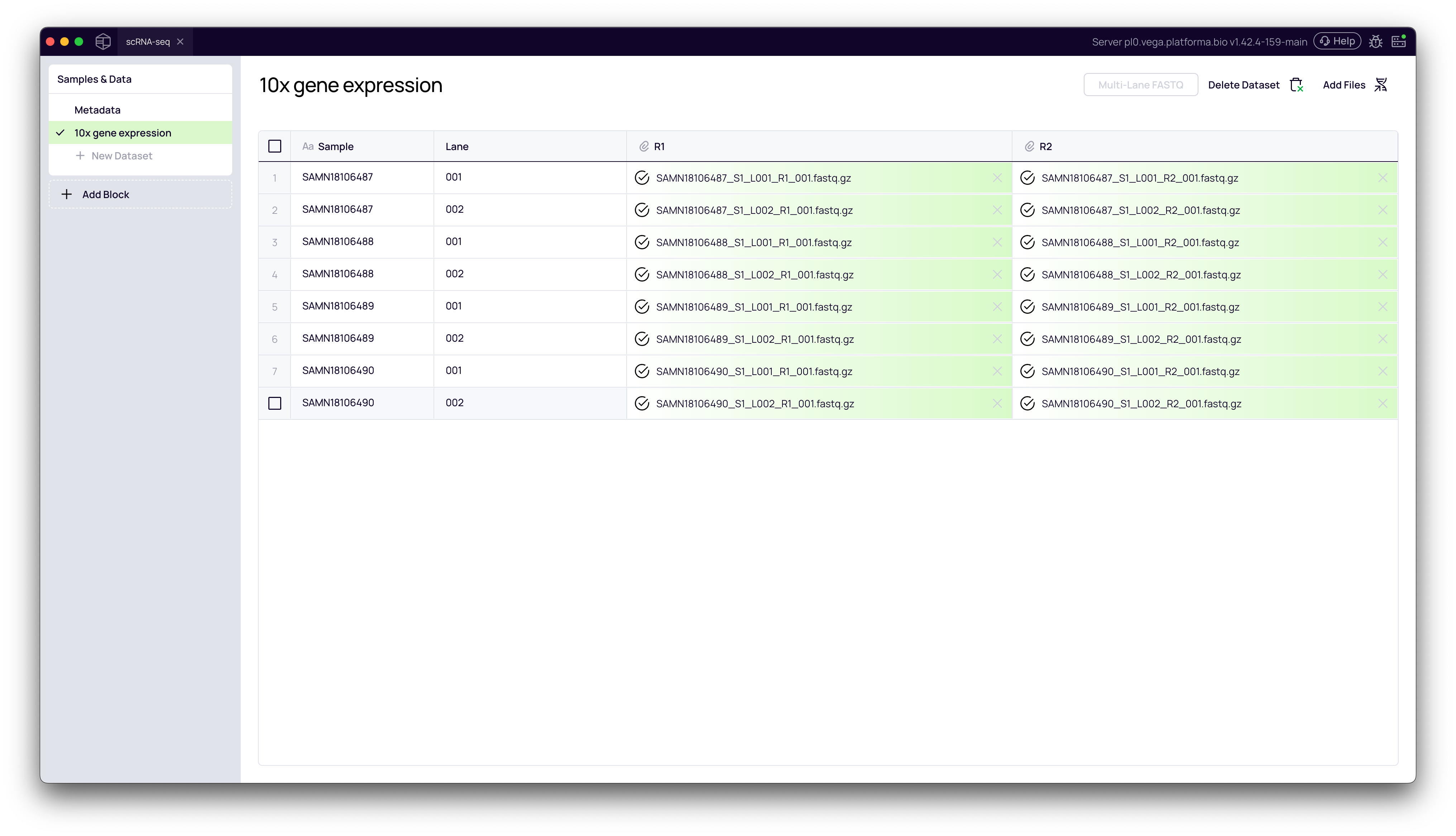1456x836 pixels.
Task: Click the bug report icon in title bar
Action: (1375, 41)
